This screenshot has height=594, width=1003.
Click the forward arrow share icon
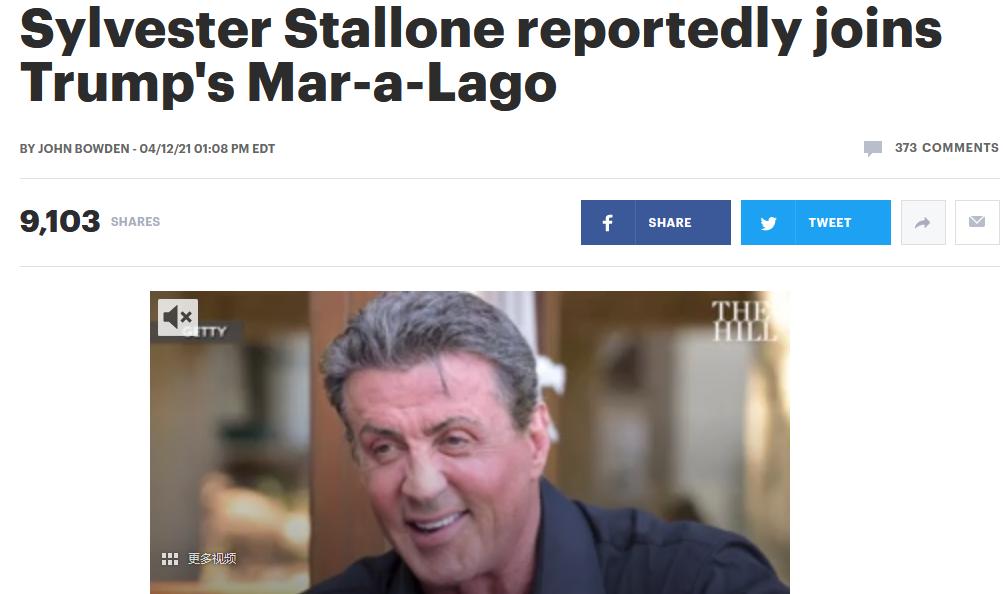pyautogui.click(x=923, y=223)
